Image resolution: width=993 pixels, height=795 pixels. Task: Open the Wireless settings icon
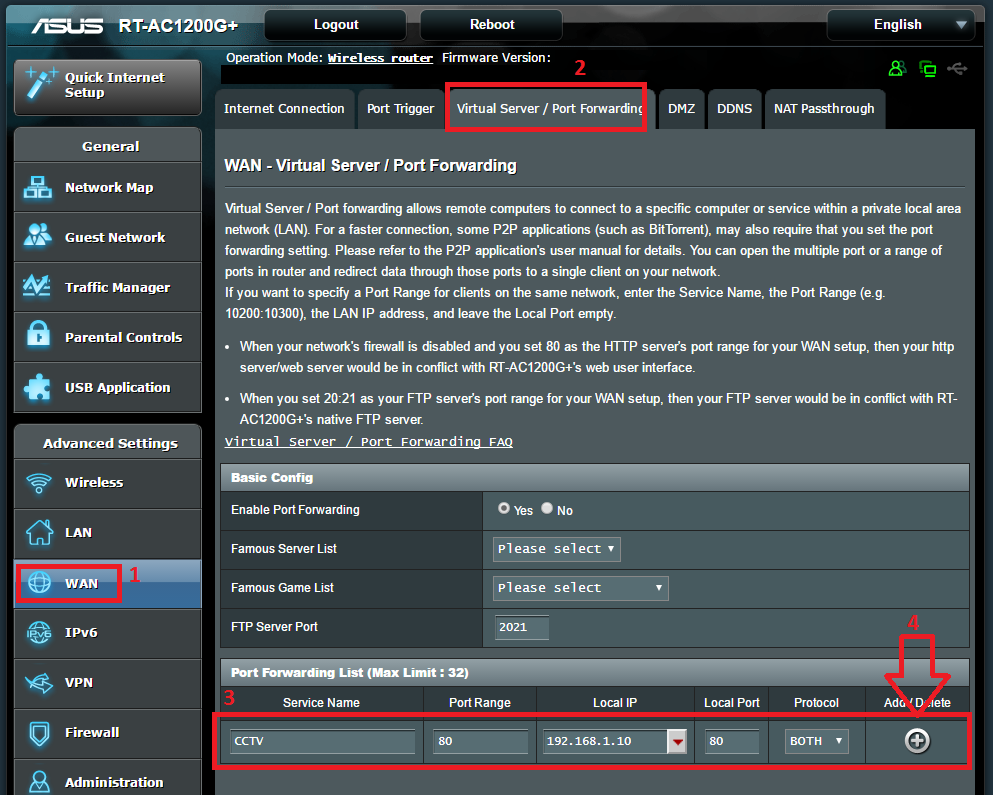tap(39, 483)
